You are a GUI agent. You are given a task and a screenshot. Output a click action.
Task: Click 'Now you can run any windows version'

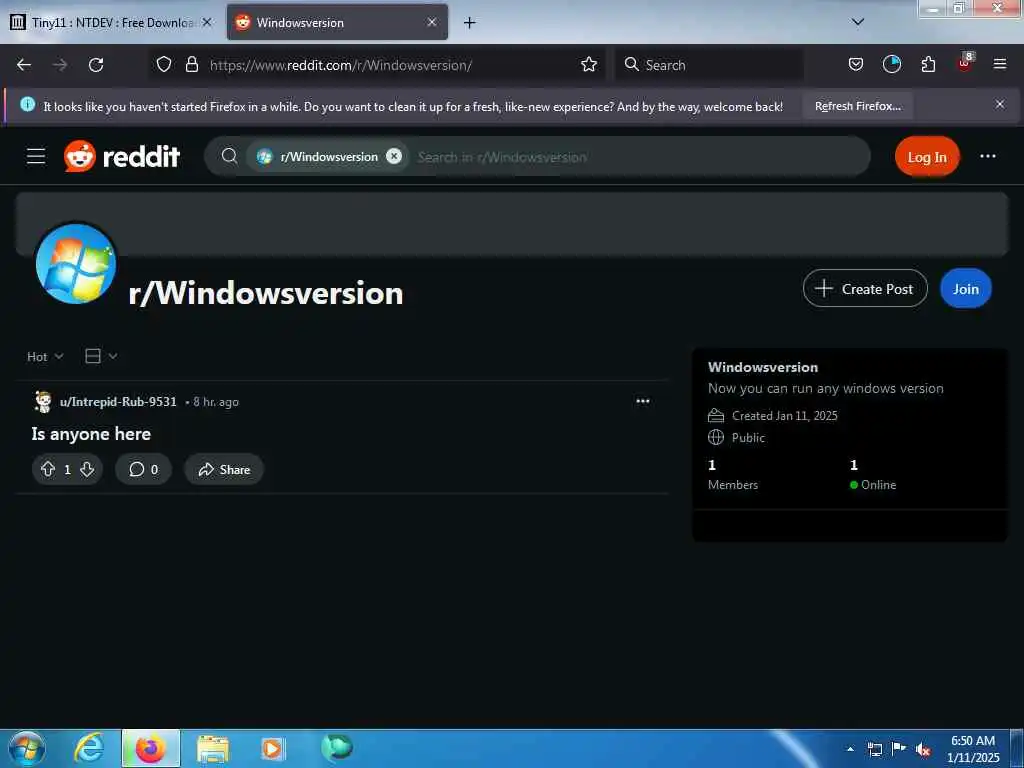[825, 388]
